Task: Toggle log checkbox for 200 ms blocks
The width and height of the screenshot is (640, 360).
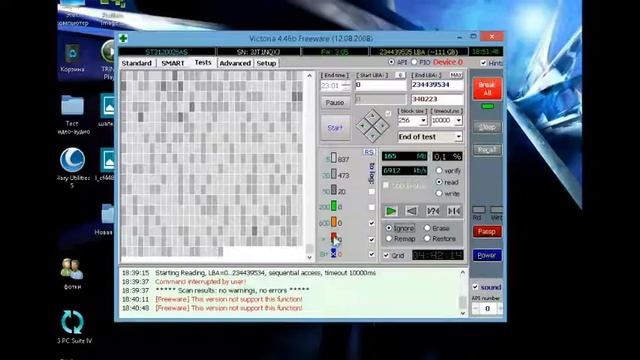Action: click(x=371, y=207)
